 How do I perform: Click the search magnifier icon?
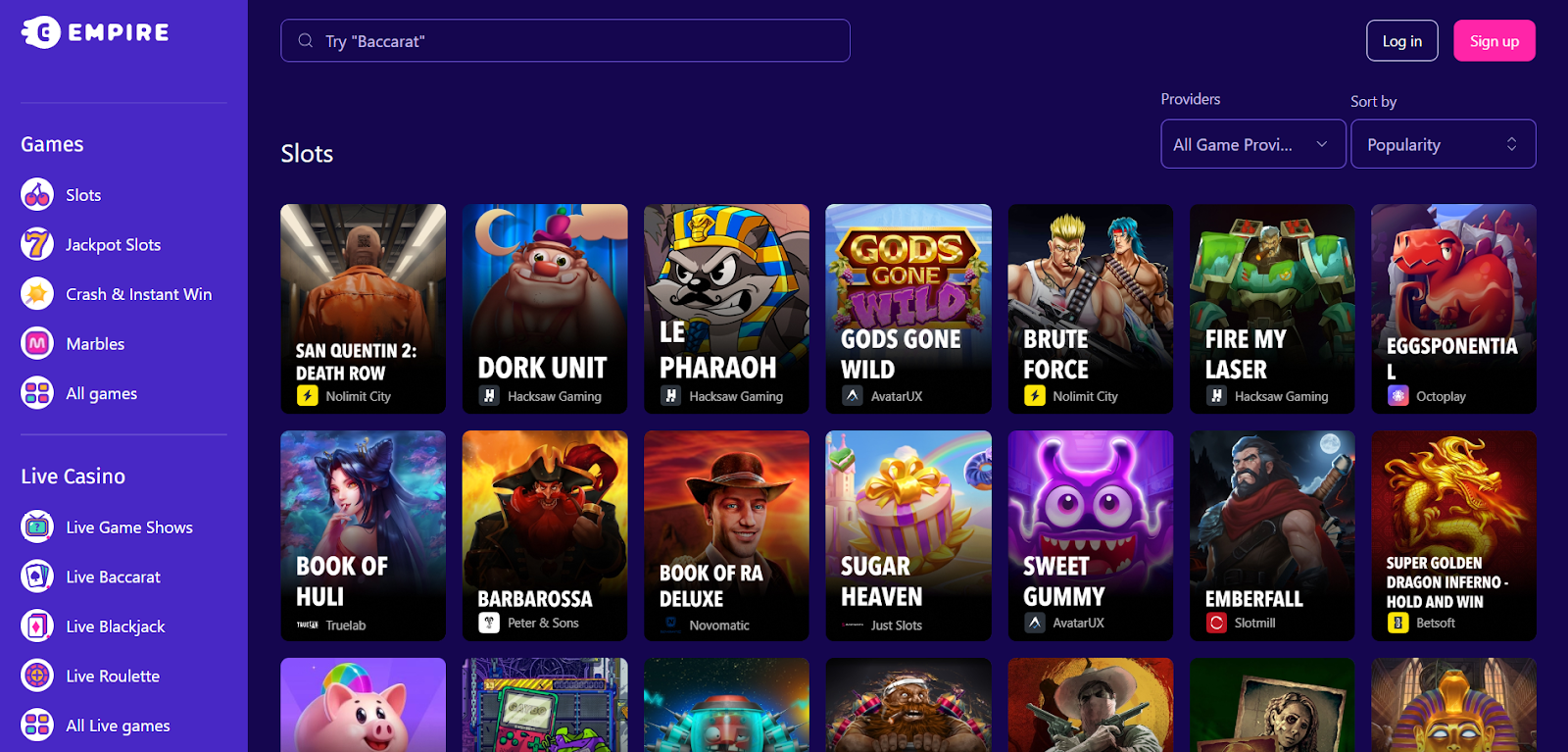[306, 41]
